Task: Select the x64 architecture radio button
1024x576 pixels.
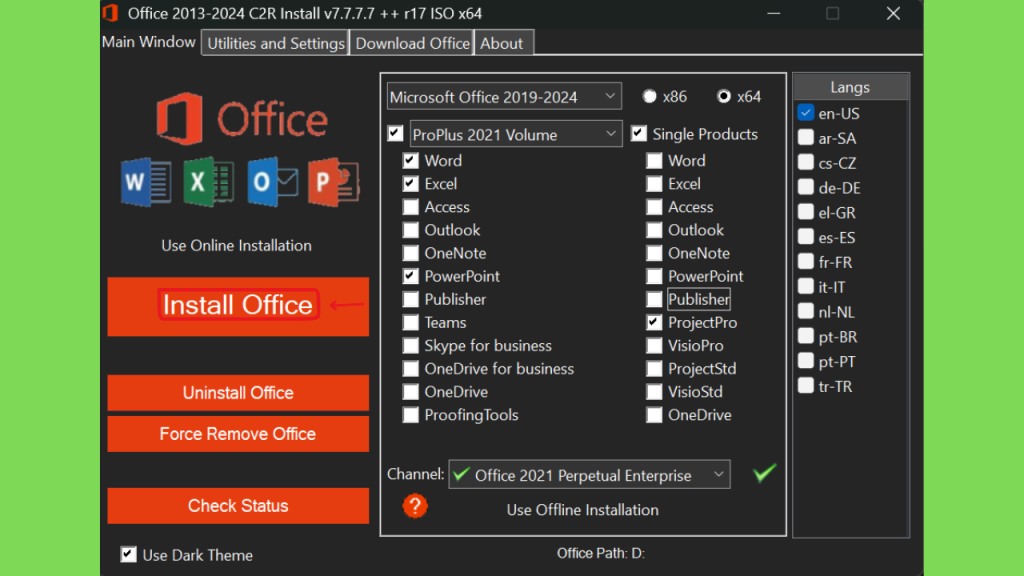Action: (724, 97)
